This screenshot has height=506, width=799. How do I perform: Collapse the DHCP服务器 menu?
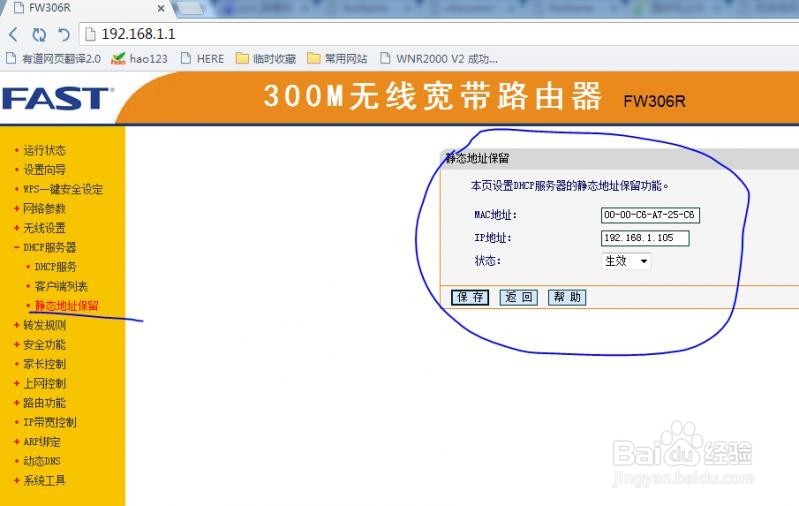pyautogui.click(x=49, y=247)
